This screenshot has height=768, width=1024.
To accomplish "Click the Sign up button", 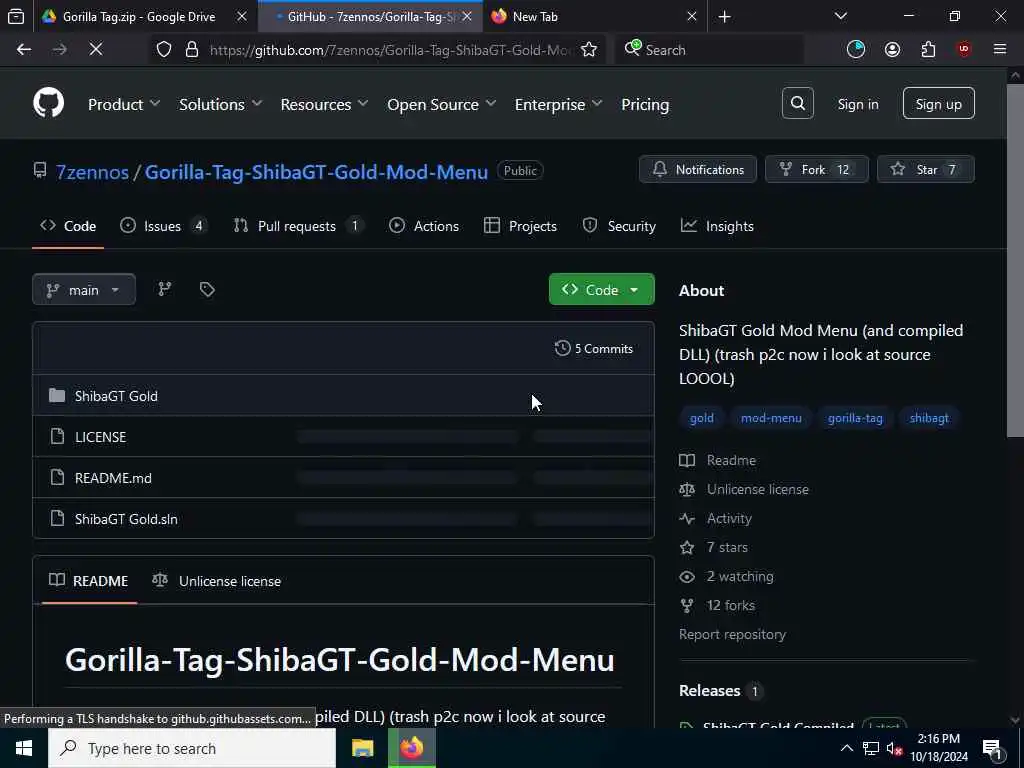I will (938, 103).
